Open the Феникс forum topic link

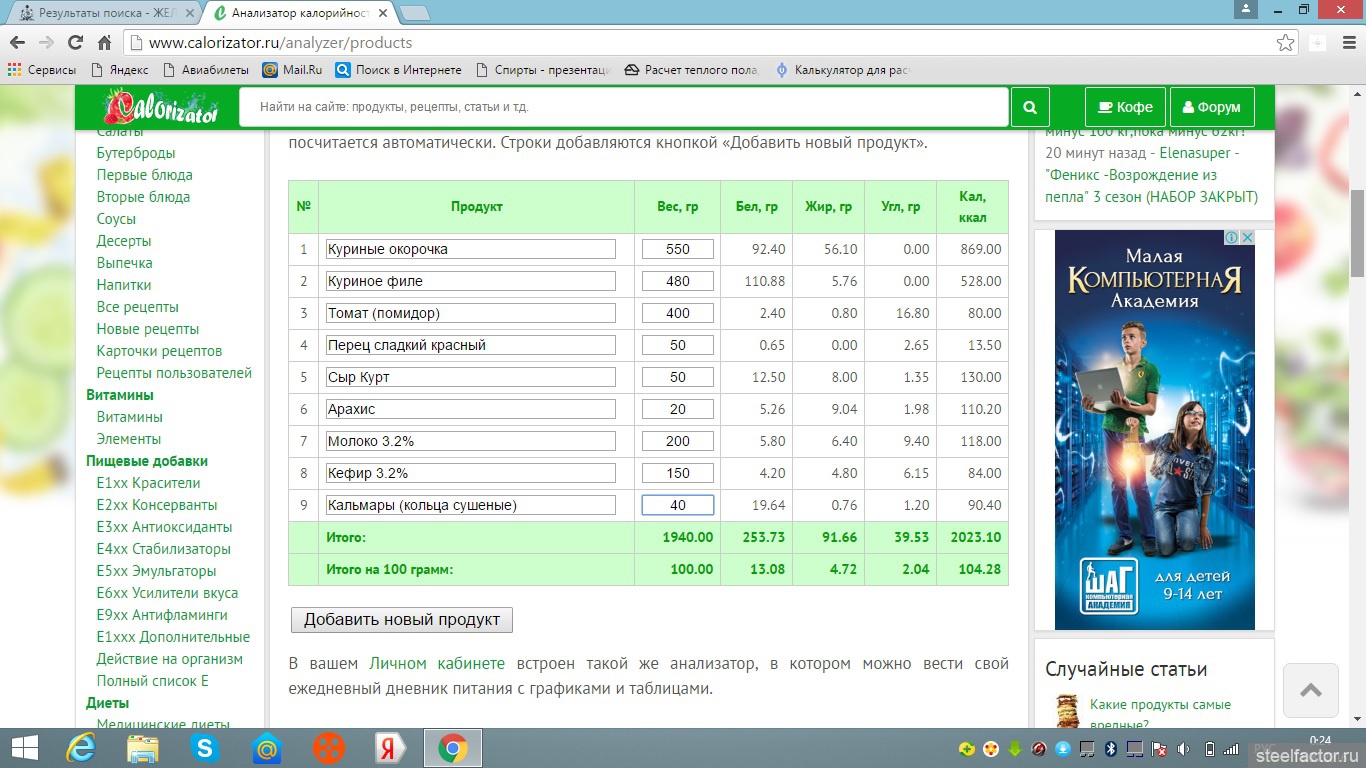click(1151, 175)
